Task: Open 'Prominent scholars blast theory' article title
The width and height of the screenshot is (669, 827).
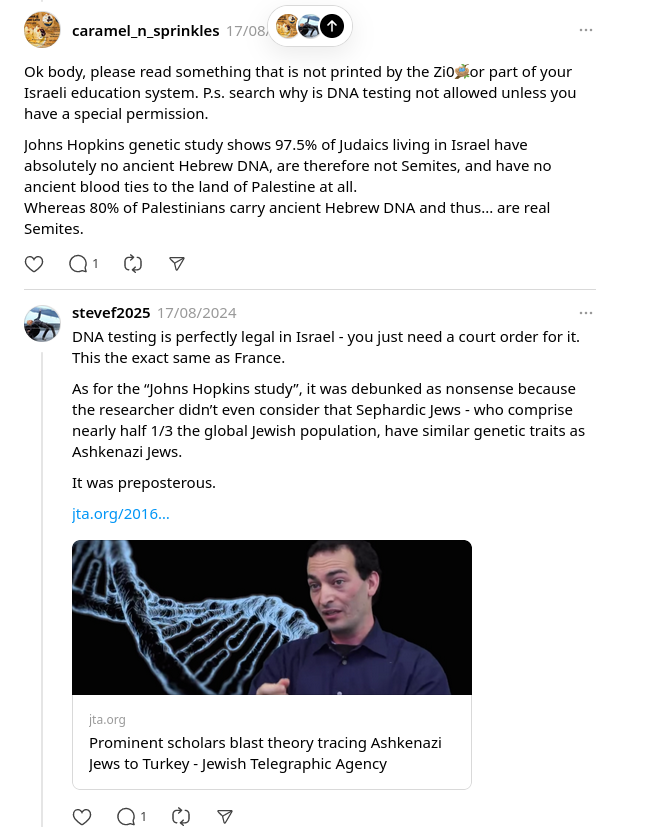Action: (x=265, y=753)
